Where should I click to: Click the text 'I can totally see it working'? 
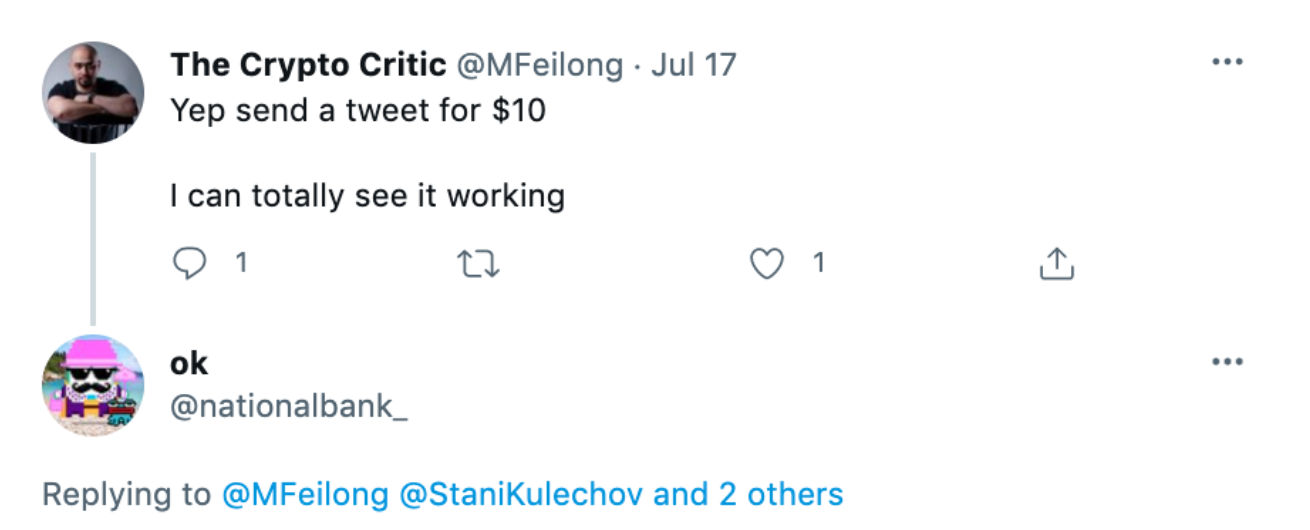(x=367, y=196)
